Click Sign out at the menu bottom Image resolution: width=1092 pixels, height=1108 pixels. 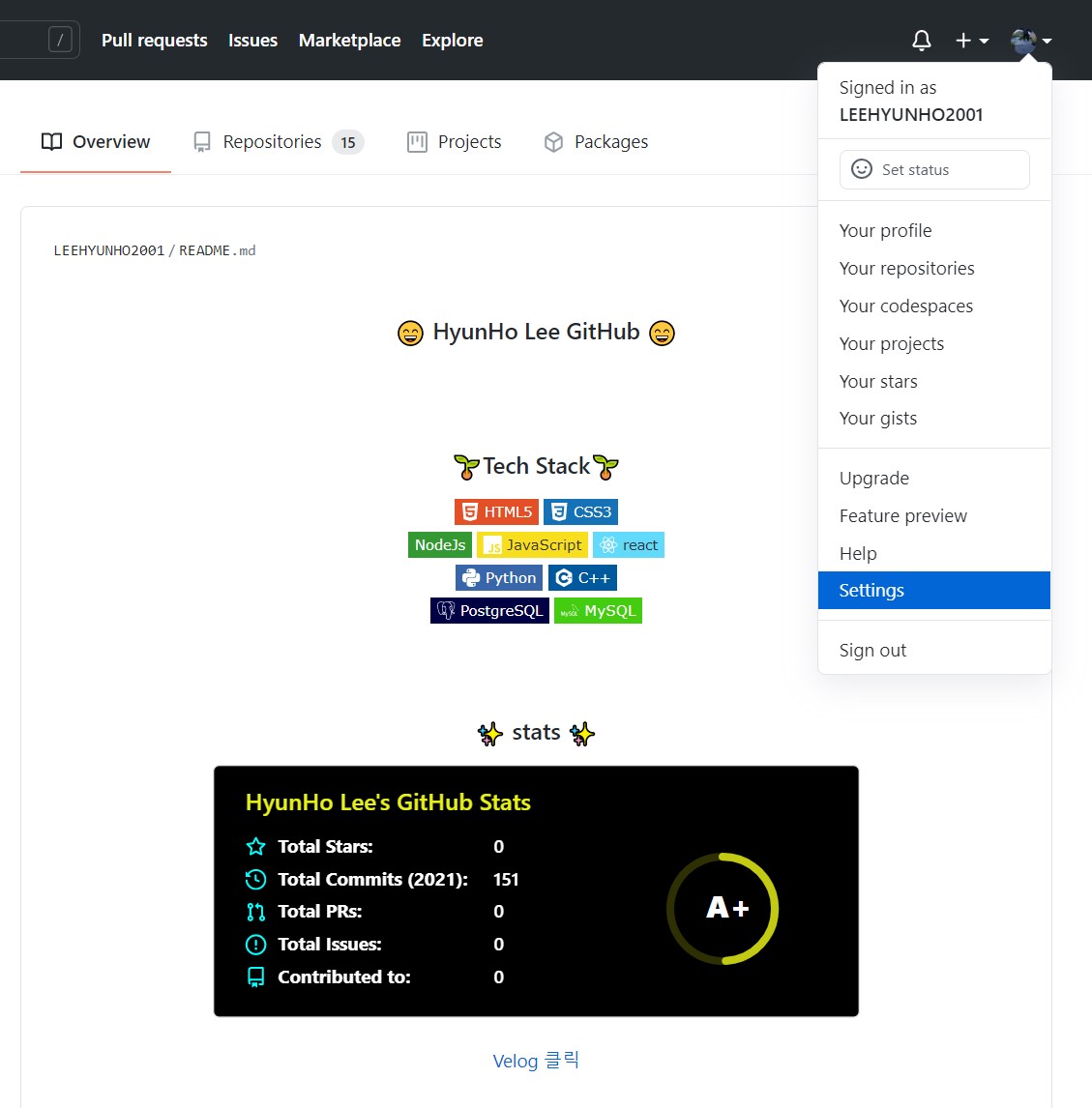click(872, 649)
